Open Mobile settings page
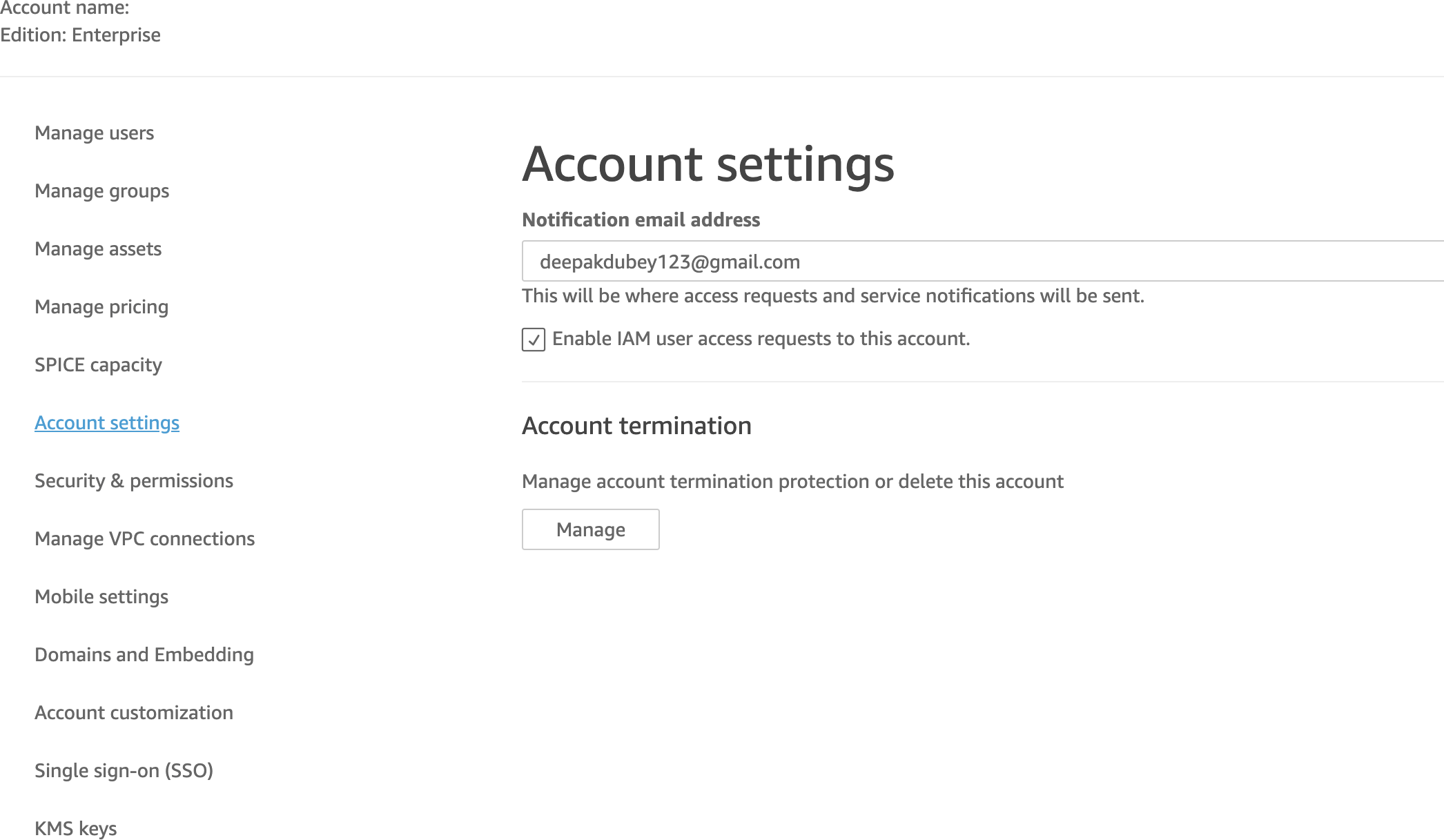The image size is (1444, 840). (x=101, y=596)
